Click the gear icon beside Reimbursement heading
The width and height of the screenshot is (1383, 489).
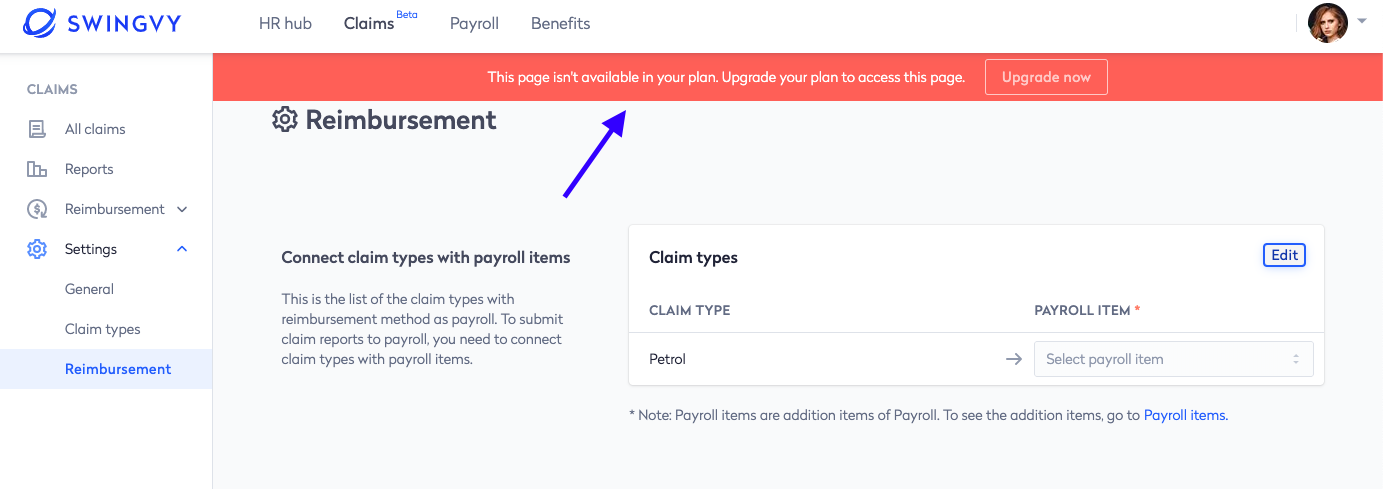pos(285,120)
